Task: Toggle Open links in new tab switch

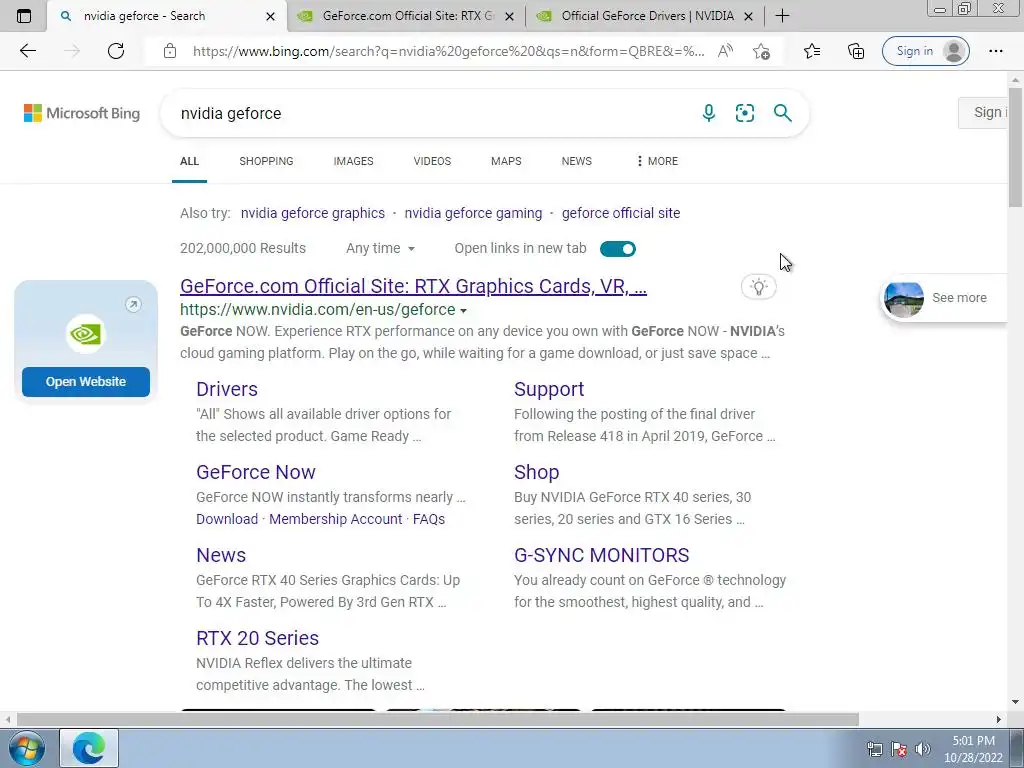Action: 618,249
